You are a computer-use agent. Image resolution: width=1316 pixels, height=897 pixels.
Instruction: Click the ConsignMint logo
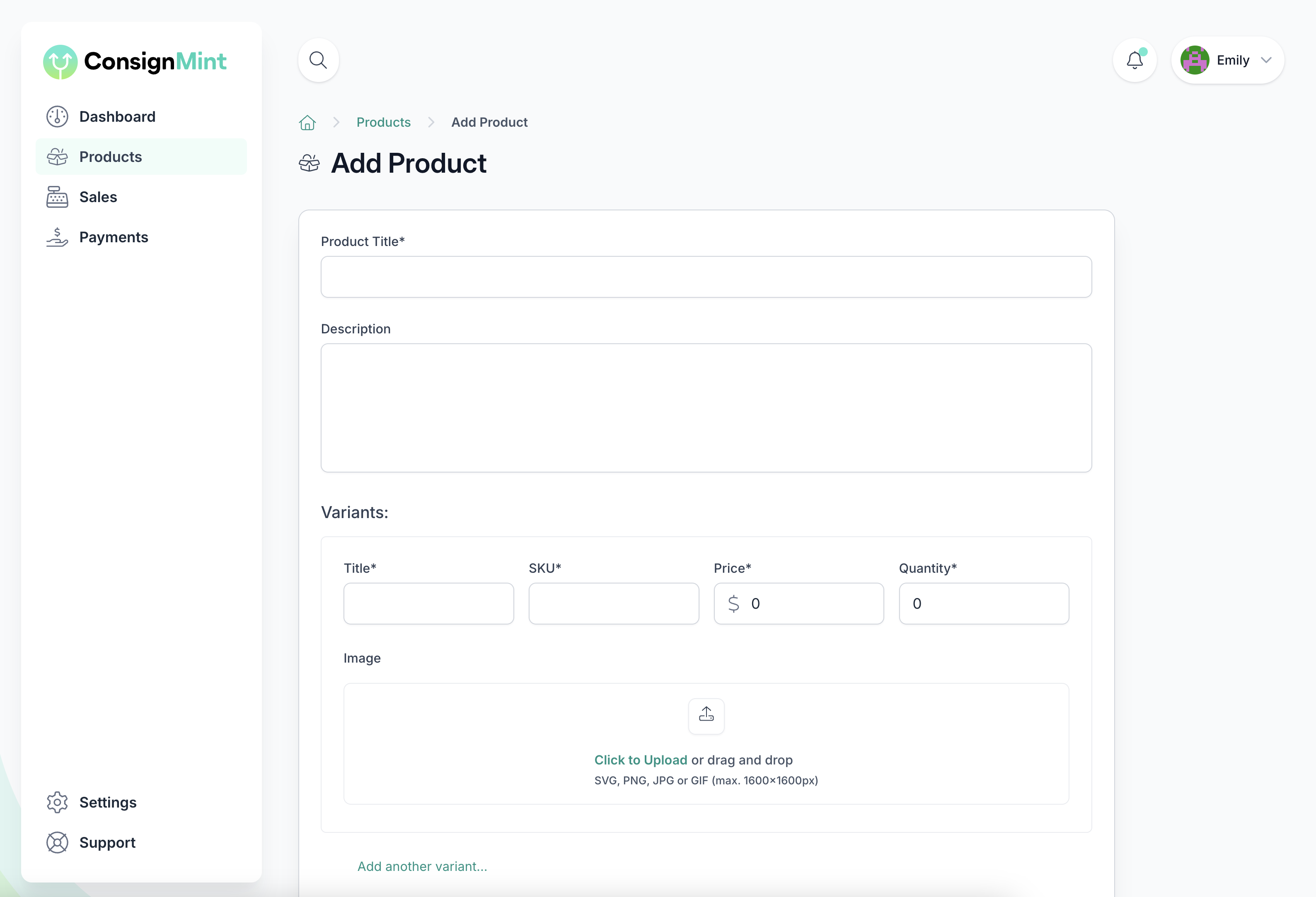(135, 61)
